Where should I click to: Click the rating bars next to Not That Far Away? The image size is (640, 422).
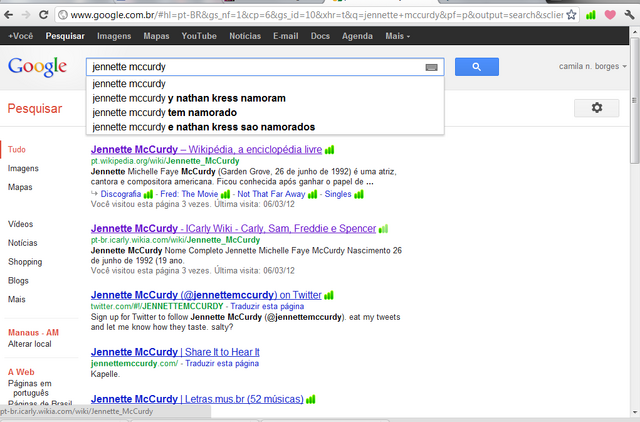point(312,194)
